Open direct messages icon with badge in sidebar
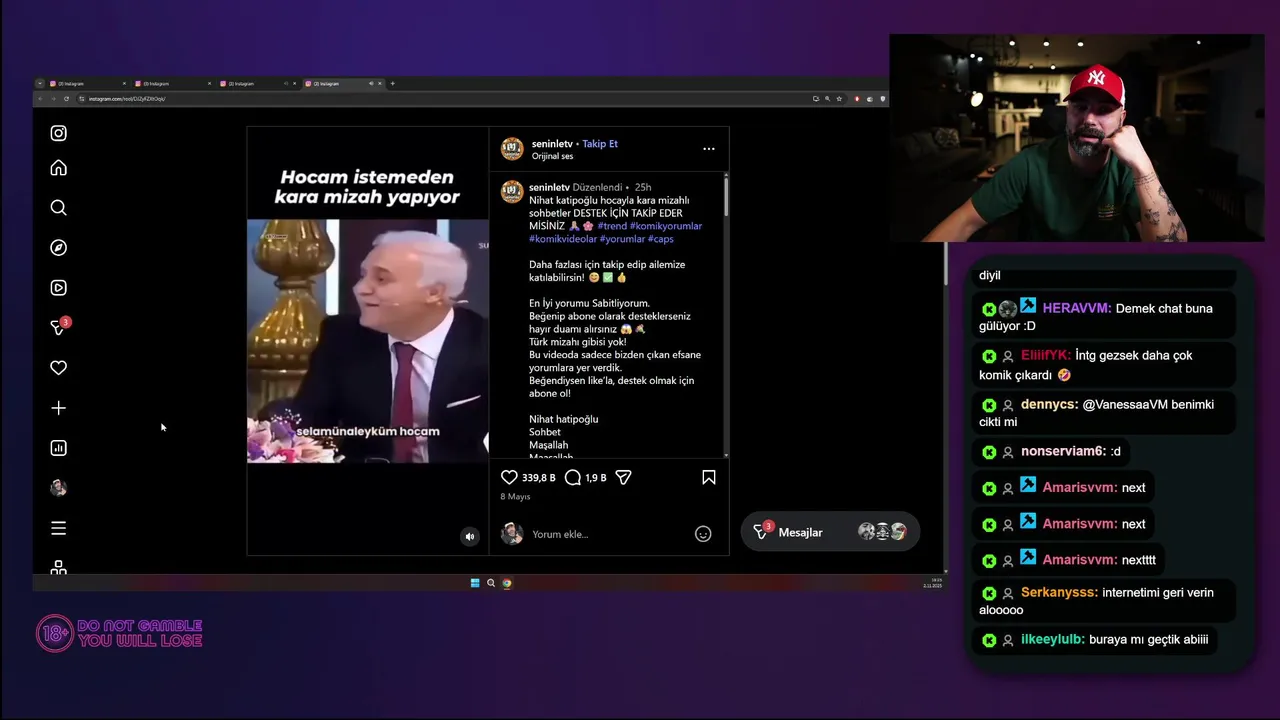Screen dimensions: 1280x720 click(x=59, y=327)
